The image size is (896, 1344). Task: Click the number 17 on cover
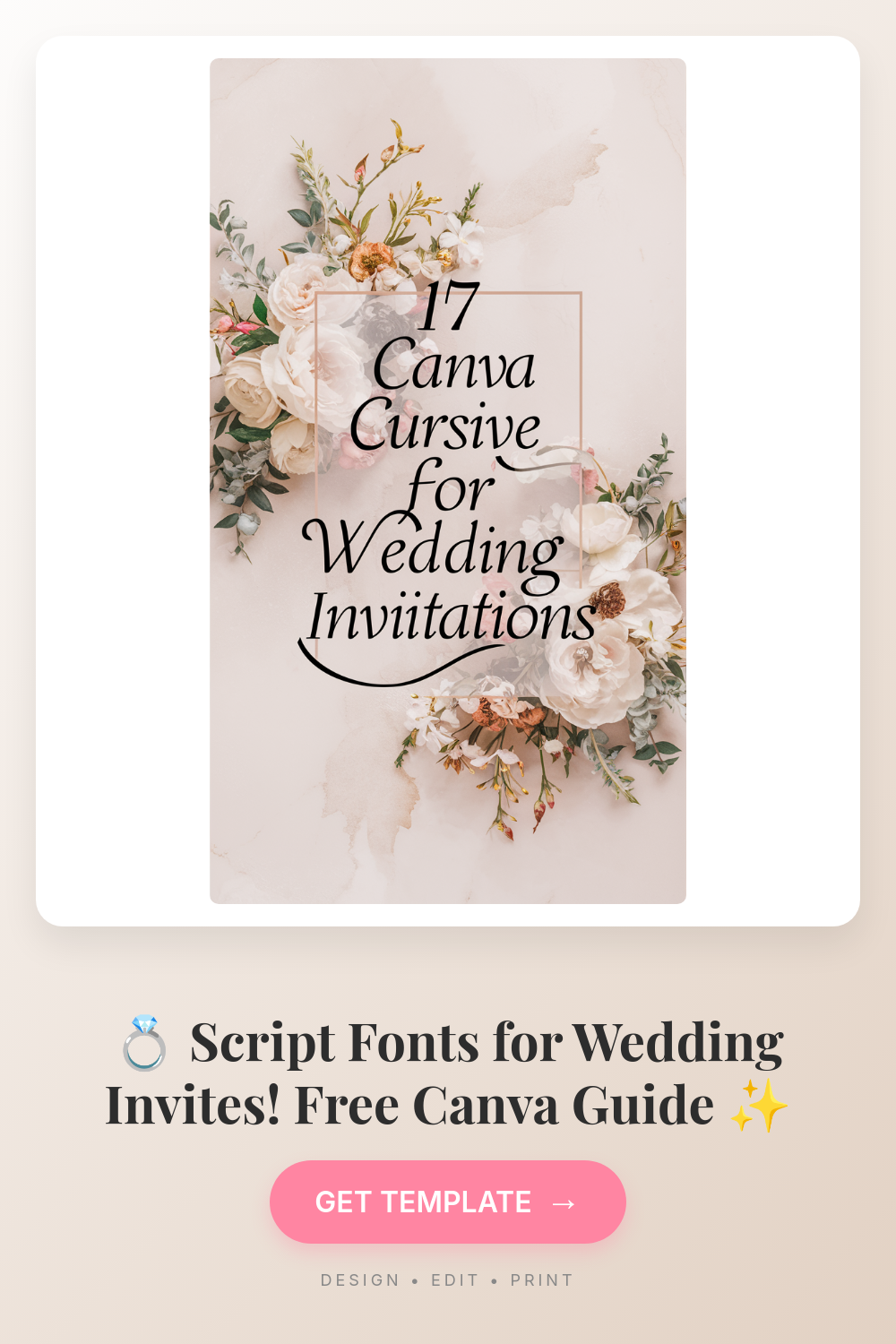[449, 306]
